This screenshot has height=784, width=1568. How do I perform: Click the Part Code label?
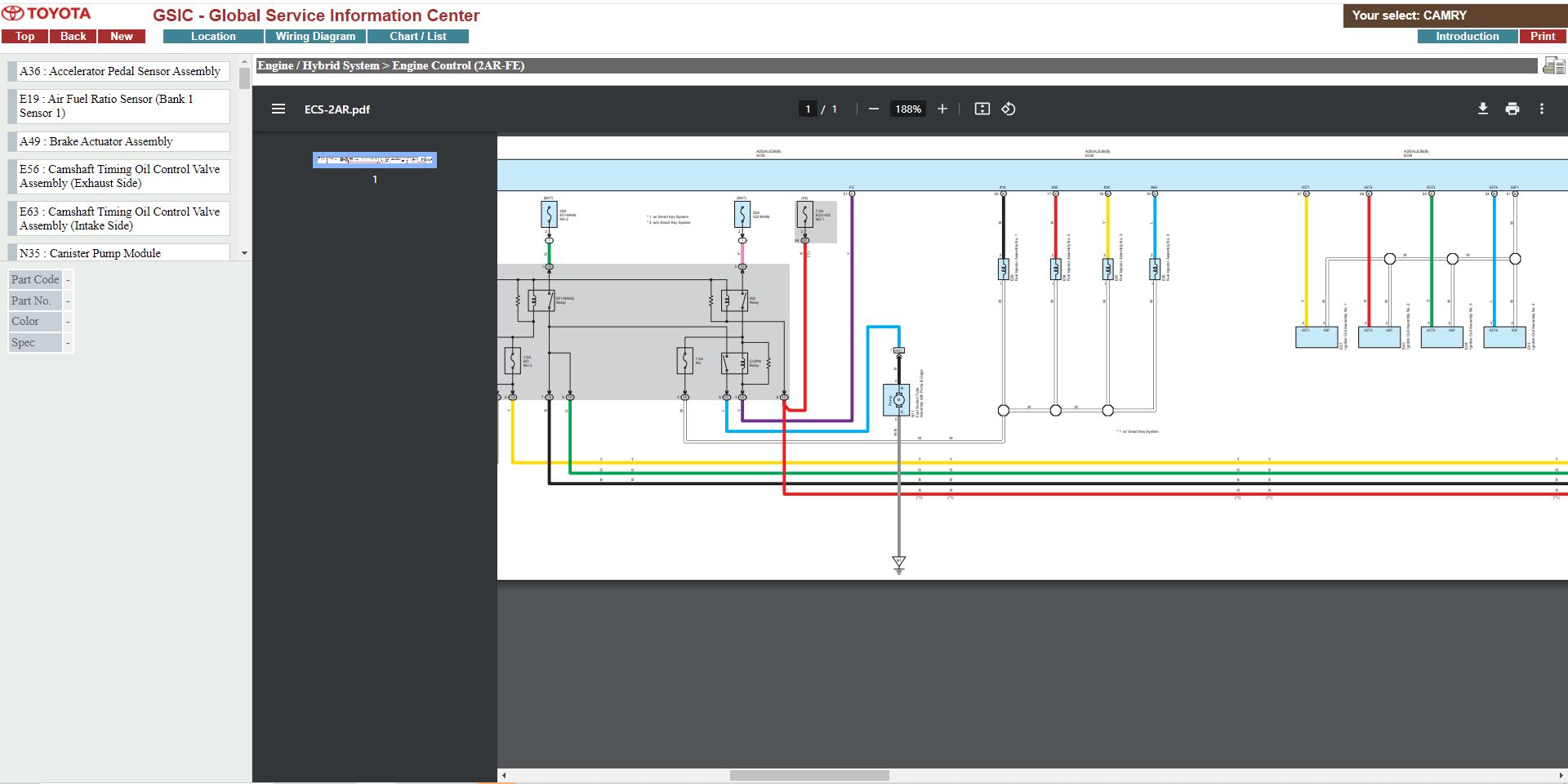35,279
